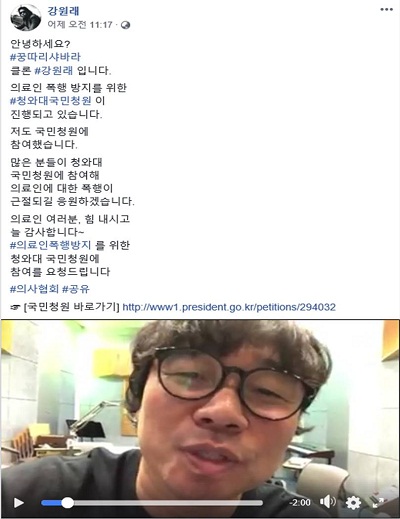Click the post timestamp 어제 오전 11:17
Screen dimensions: 400x519
80,25
